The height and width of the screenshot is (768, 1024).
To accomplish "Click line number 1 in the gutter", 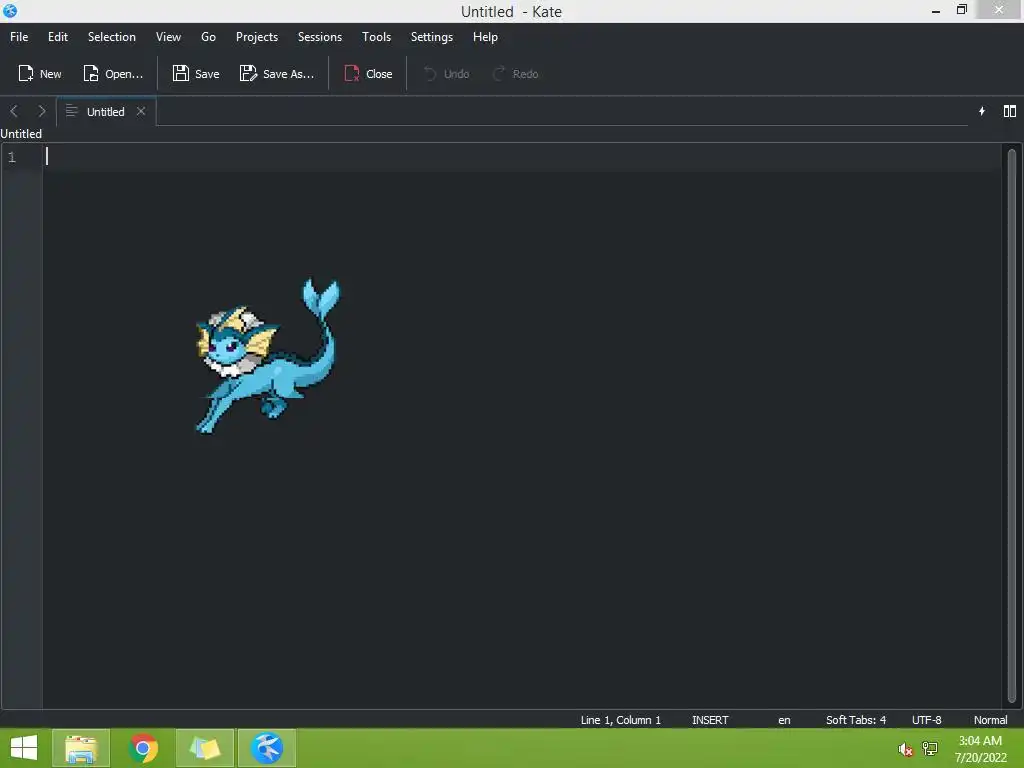I will click(12, 157).
